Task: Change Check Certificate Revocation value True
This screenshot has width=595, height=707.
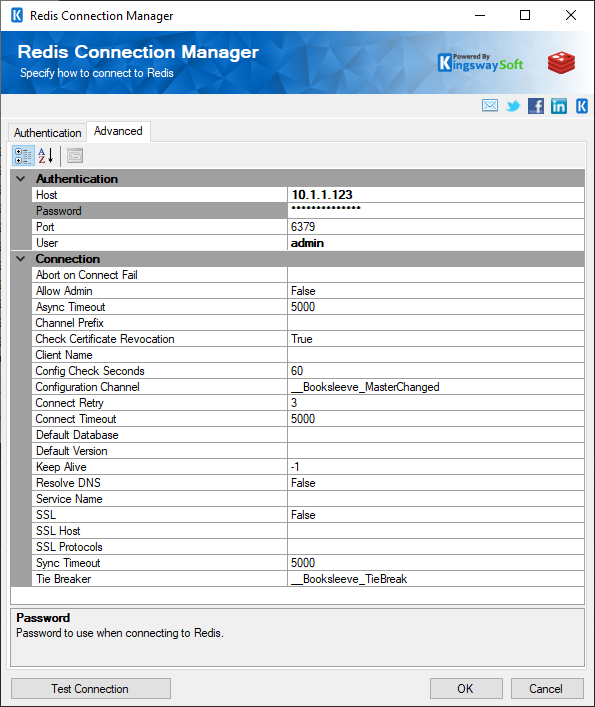Action: (436, 339)
